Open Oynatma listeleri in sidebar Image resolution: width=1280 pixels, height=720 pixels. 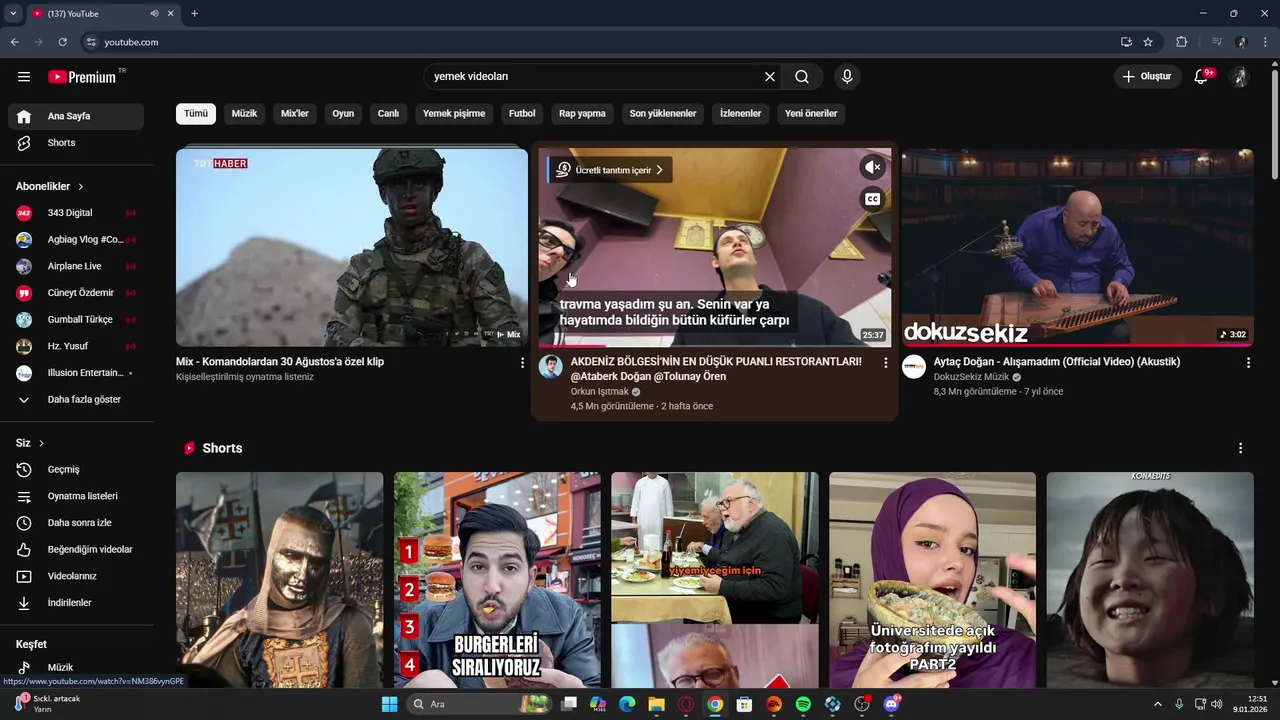click(76, 496)
